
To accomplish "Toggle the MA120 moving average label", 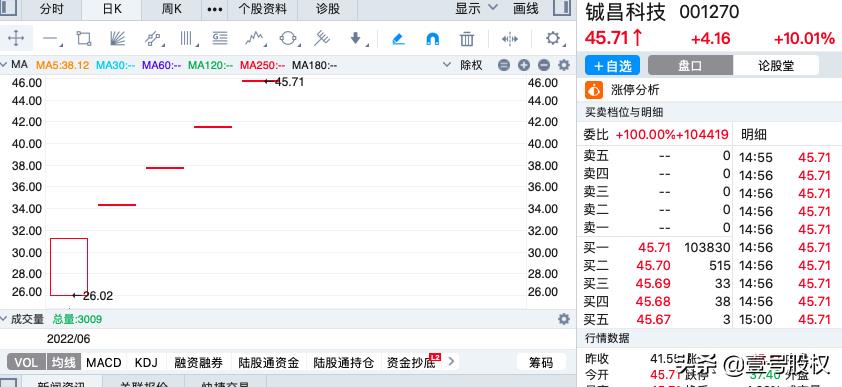I will coord(210,65).
